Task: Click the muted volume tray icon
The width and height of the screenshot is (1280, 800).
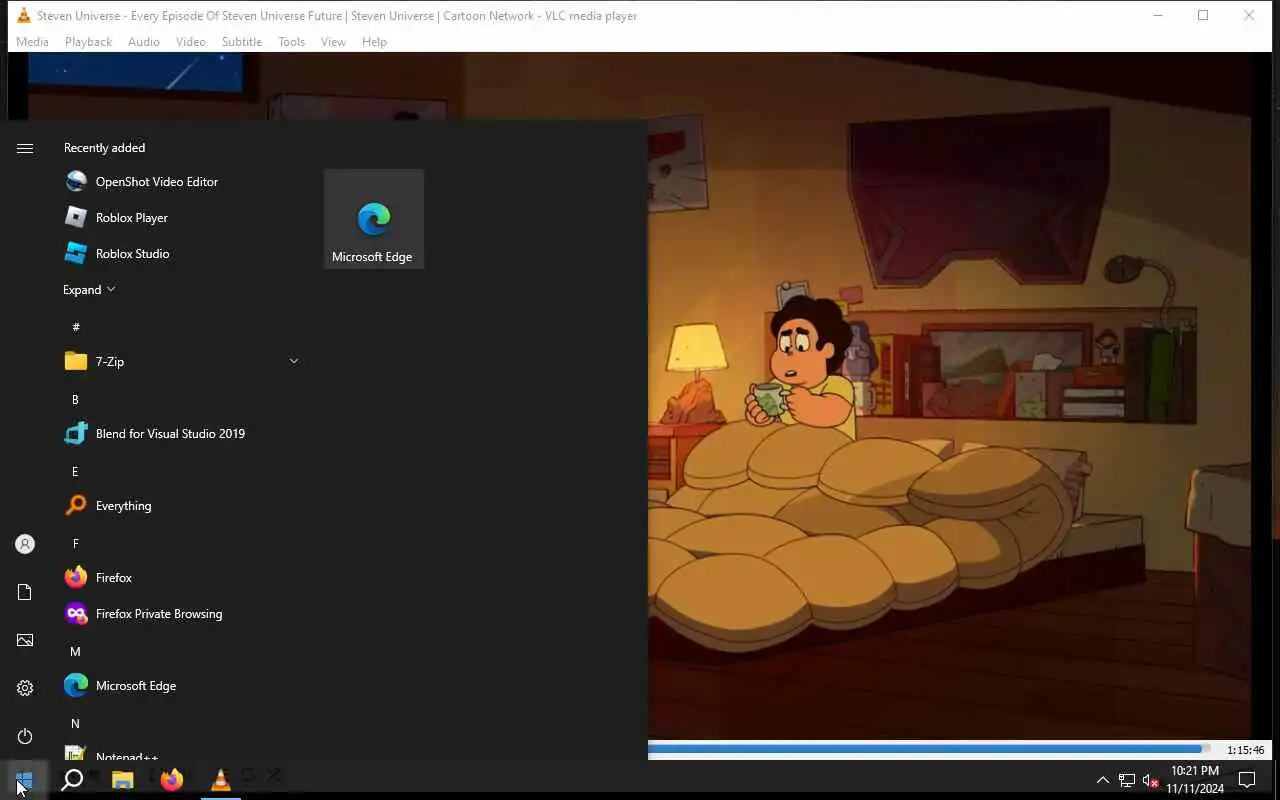Action: pos(1151,780)
